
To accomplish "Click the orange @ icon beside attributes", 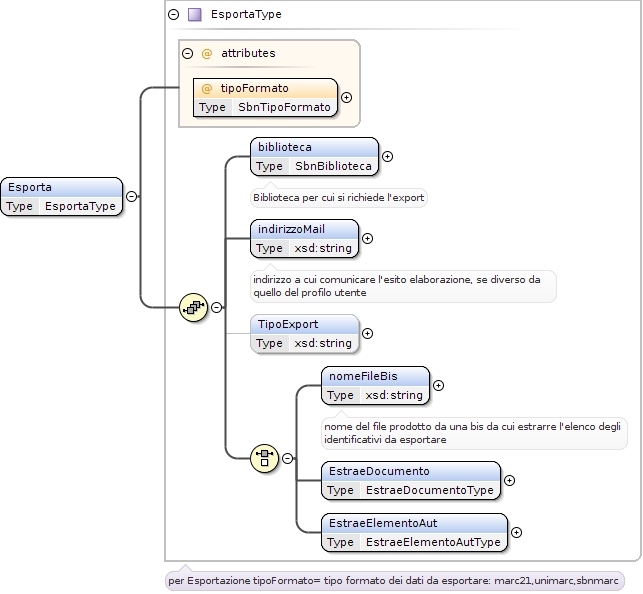I will click(207, 53).
